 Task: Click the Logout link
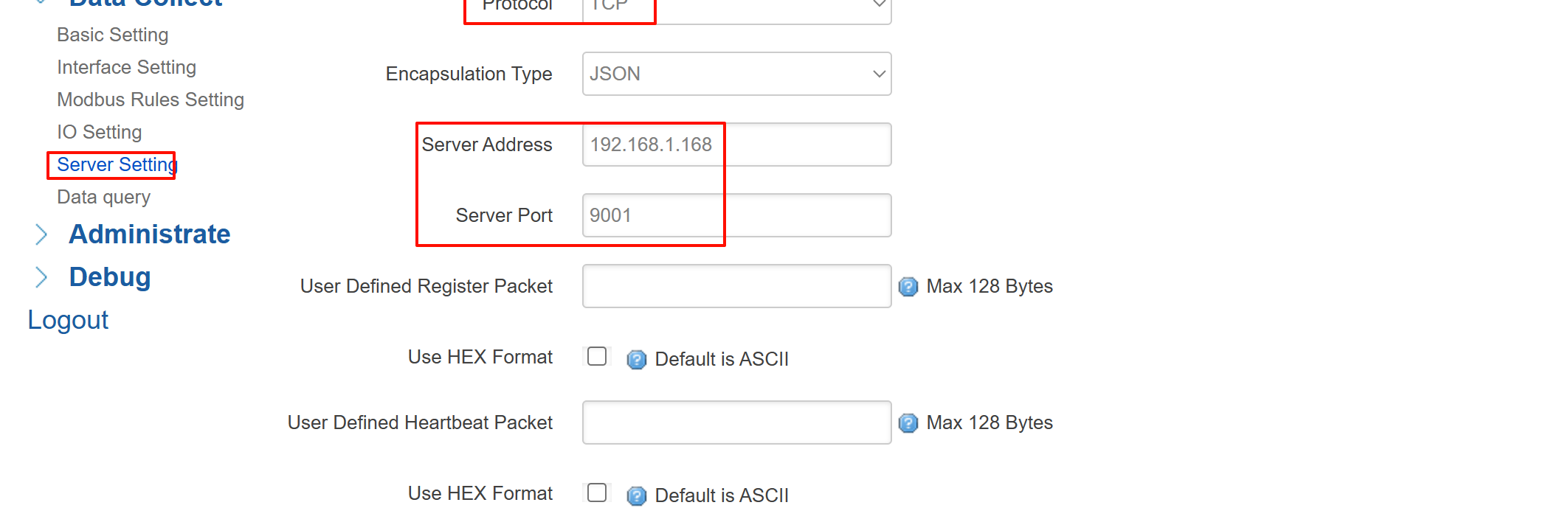(68, 320)
